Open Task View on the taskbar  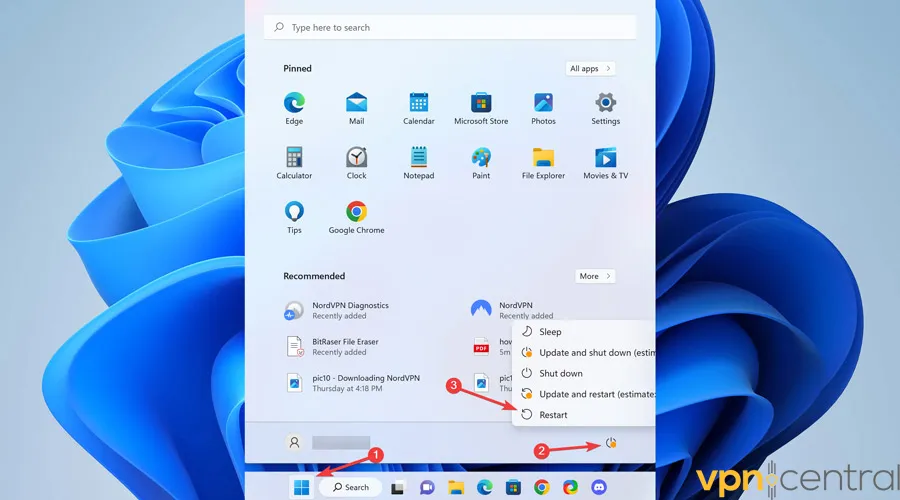point(397,487)
